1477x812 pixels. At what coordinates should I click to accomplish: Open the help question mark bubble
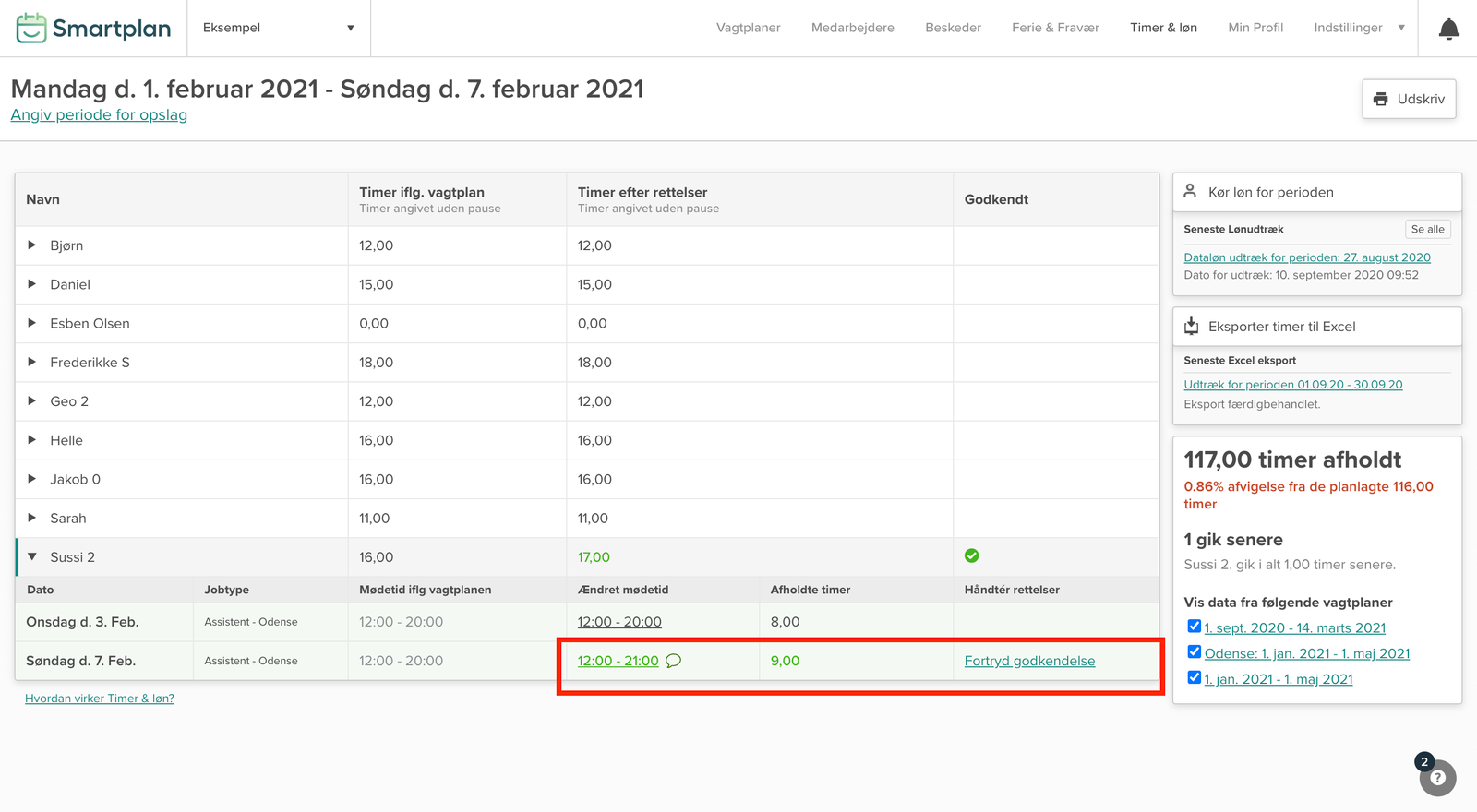click(x=1437, y=777)
